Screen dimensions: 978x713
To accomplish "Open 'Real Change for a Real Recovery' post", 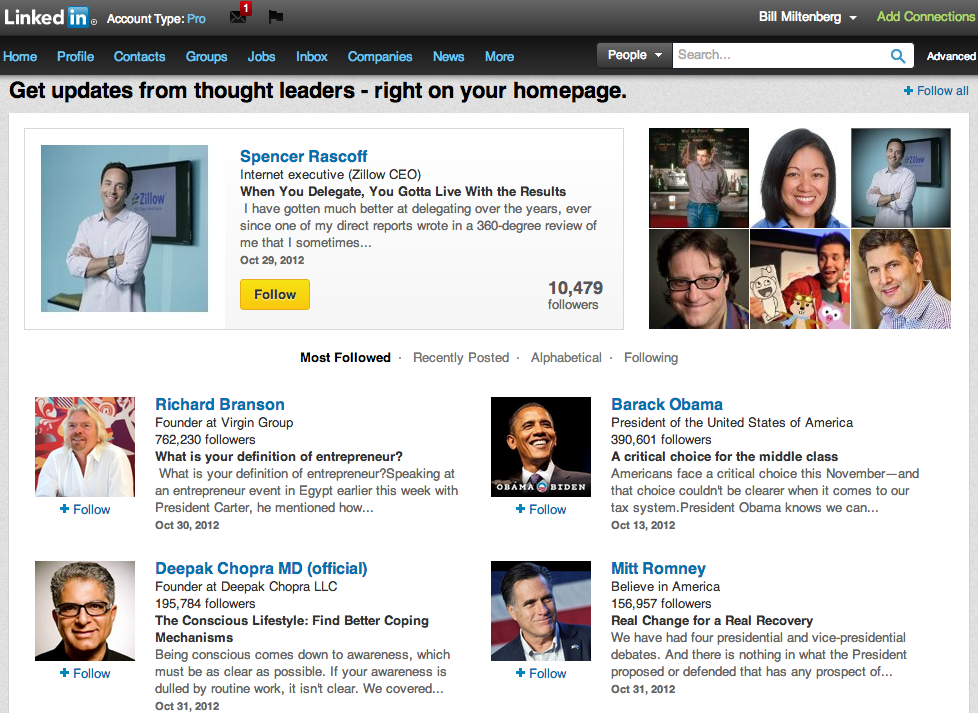I will [x=712, y=621].
